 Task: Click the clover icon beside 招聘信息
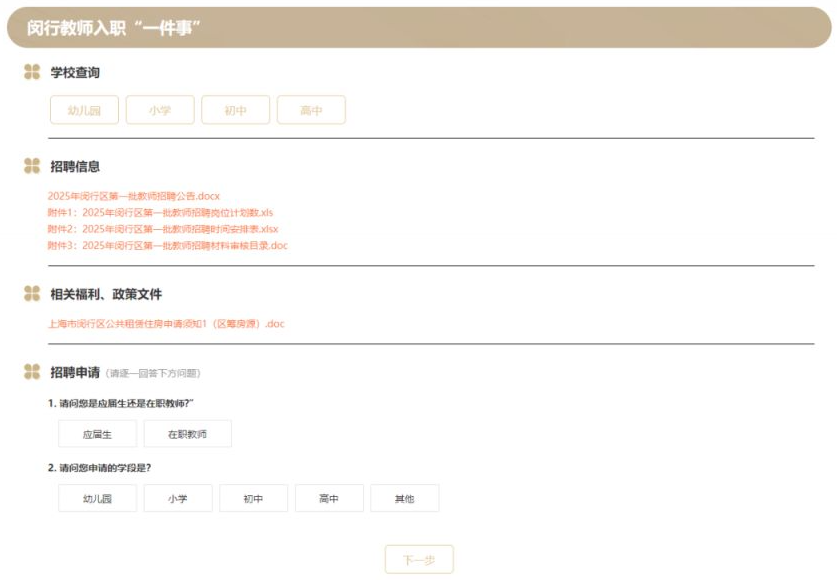32,166
